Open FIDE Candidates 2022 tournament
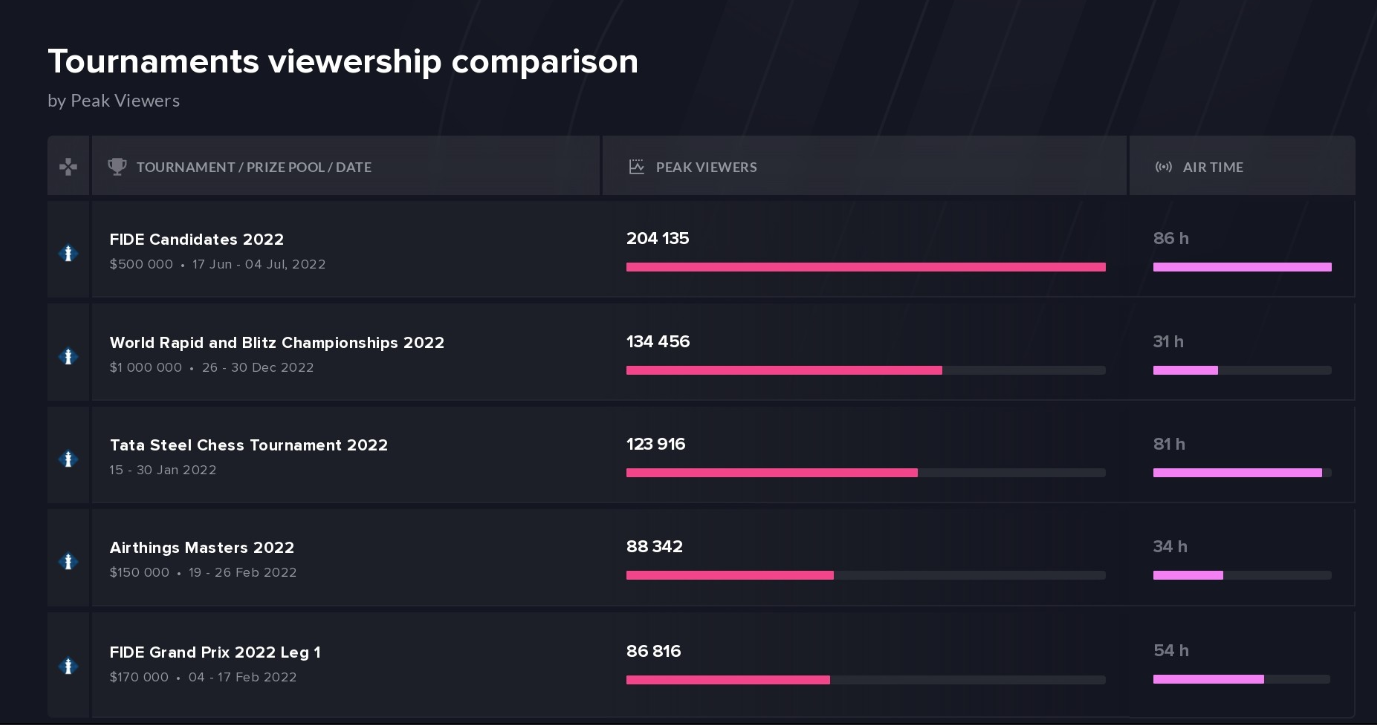1377x725 pixels. (x=197, y=240)
